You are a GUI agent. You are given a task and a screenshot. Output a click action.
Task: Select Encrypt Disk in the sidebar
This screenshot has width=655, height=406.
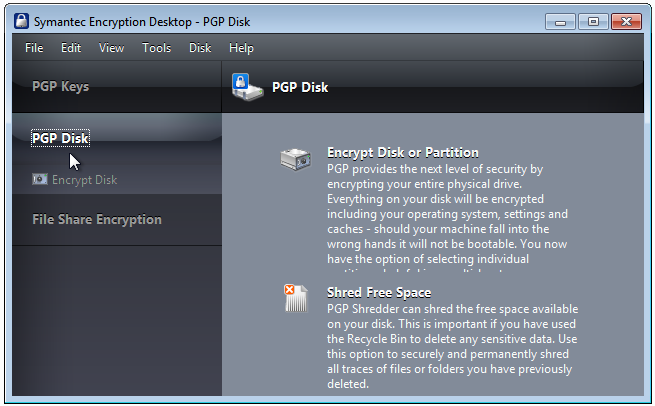pos(84,180)
